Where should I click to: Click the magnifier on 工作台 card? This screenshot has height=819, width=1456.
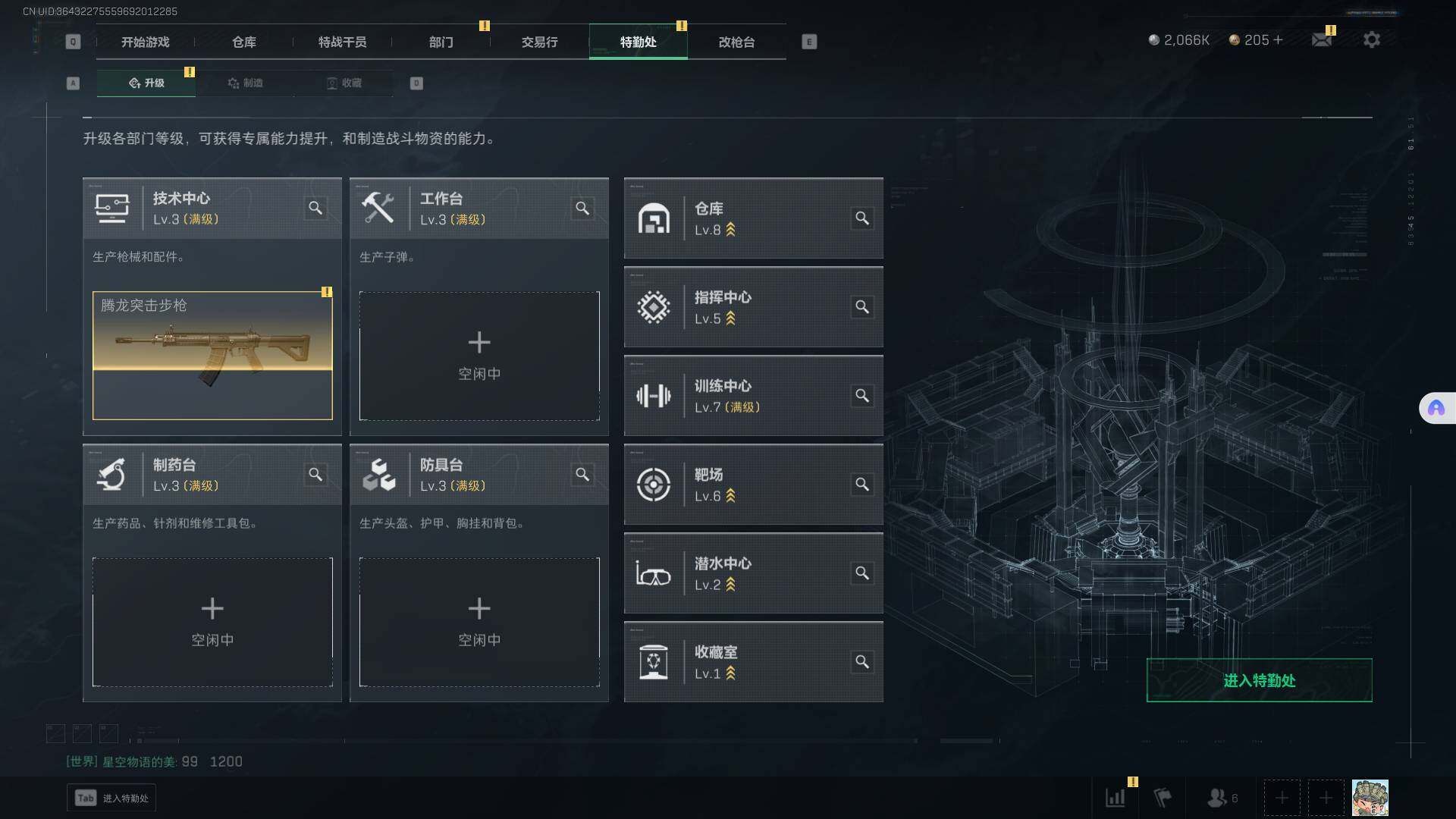[x=582, y=208]
